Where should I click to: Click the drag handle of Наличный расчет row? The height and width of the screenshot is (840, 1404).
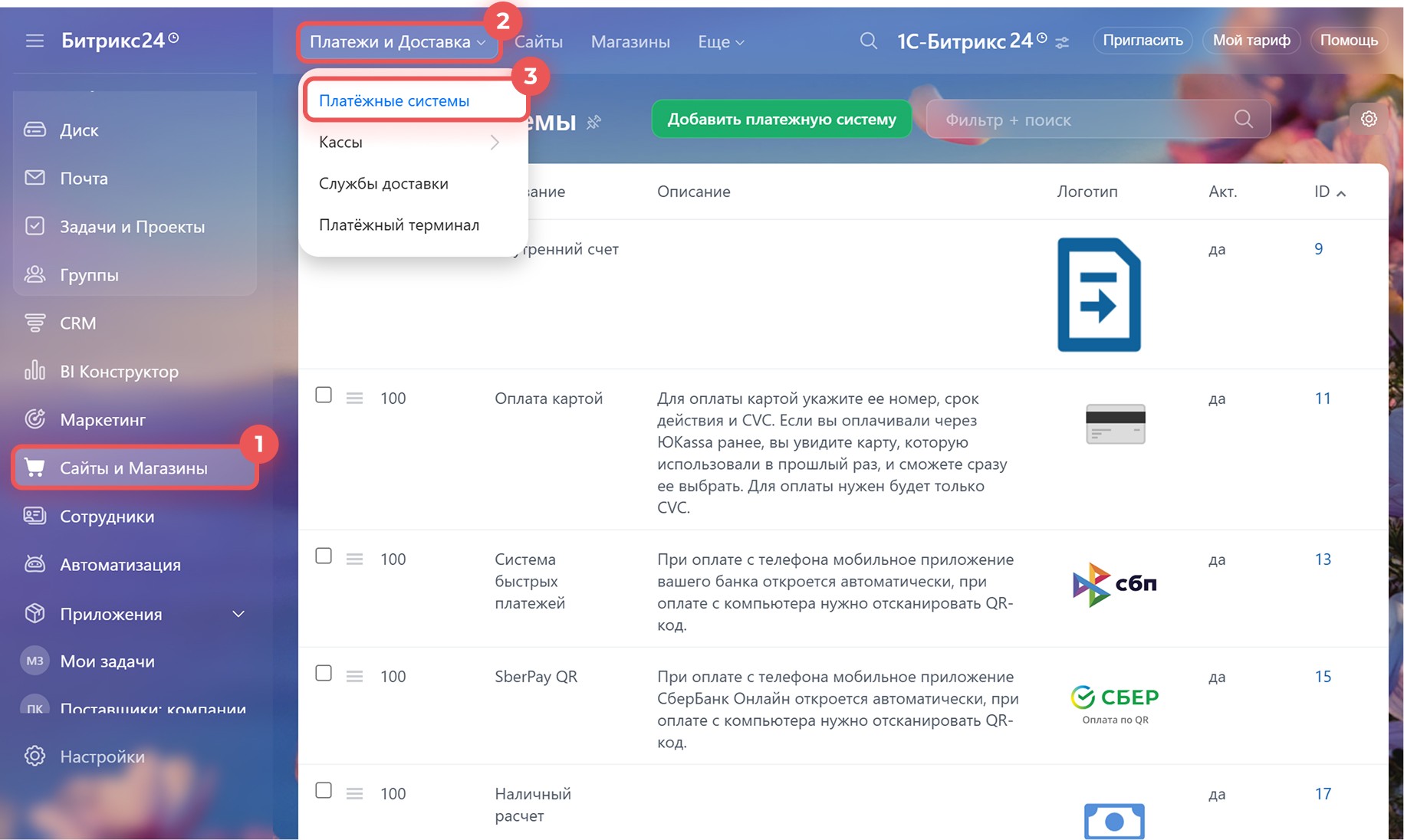[x=354, y=793]
